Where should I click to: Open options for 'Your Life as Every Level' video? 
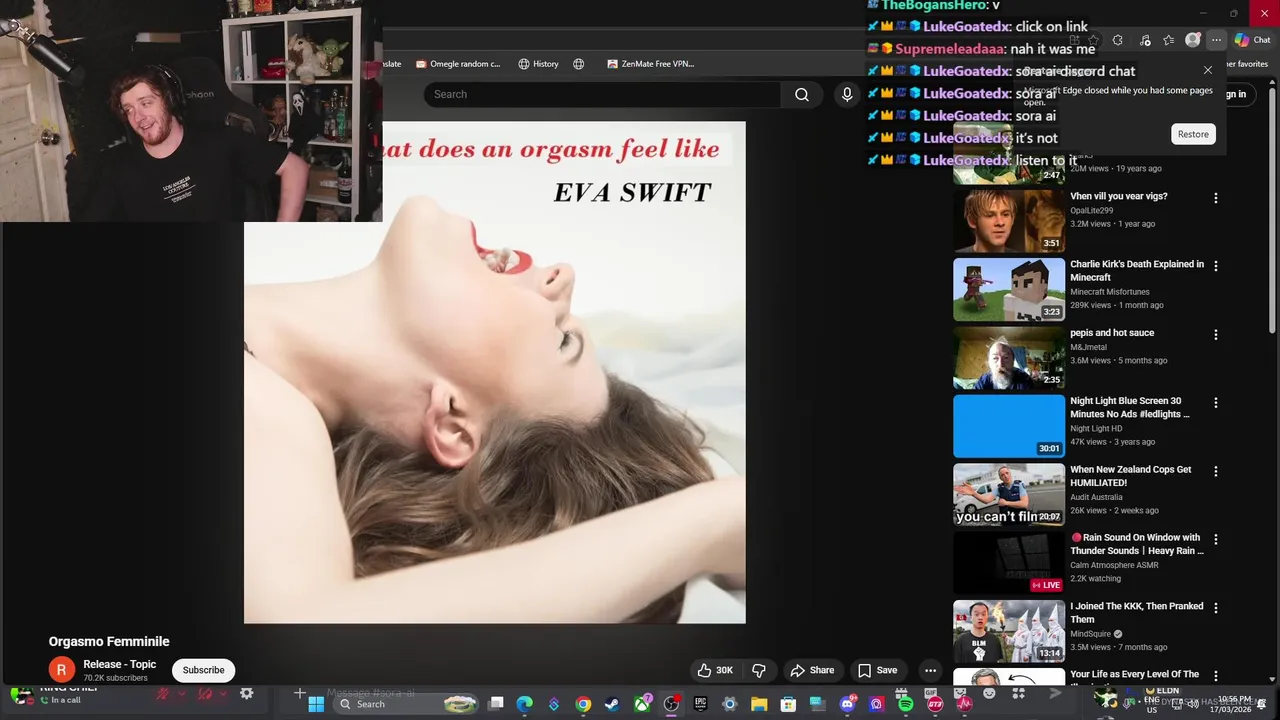coord(1216,676)
